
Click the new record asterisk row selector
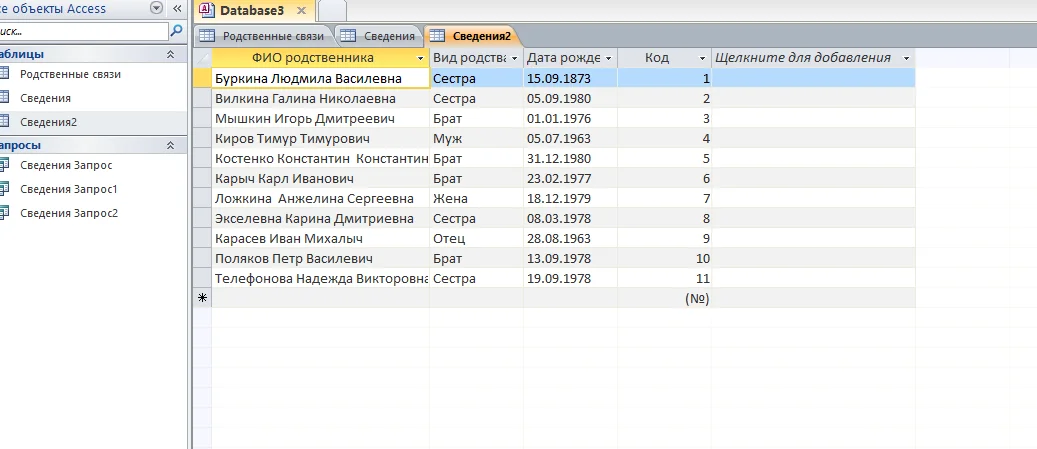point(202,298)
